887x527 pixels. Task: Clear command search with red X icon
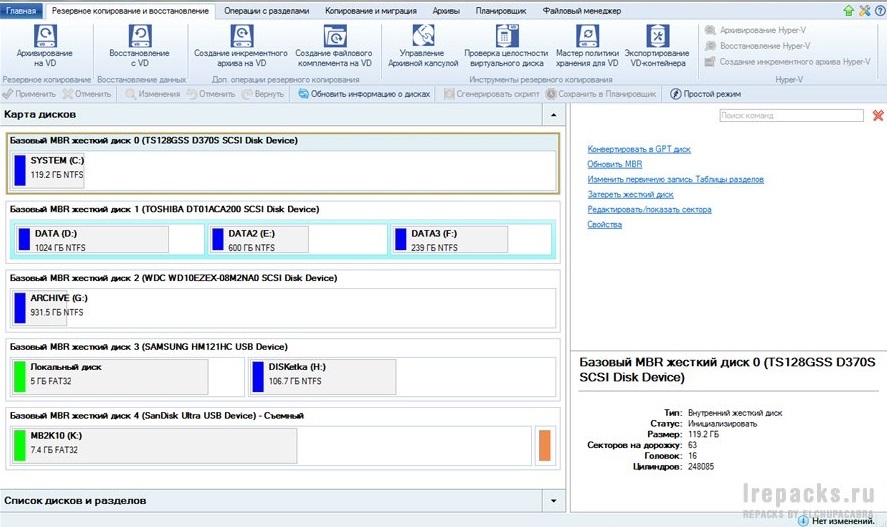click(x=877, y=116)
